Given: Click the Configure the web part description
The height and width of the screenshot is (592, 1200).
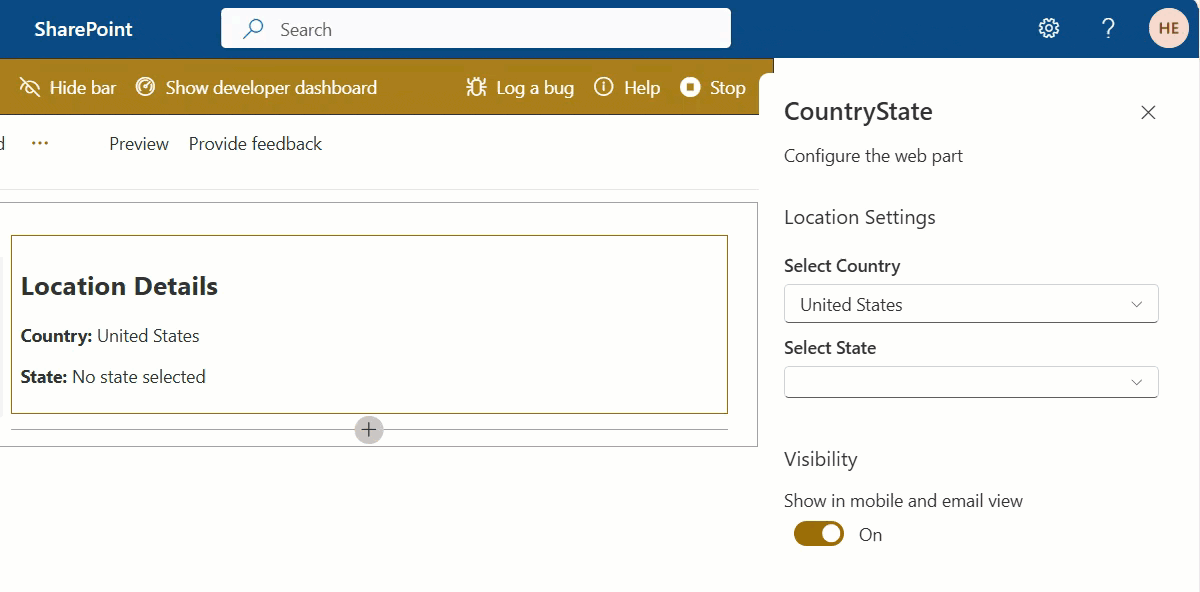Looking at the screenshot, I should point(873,156).
